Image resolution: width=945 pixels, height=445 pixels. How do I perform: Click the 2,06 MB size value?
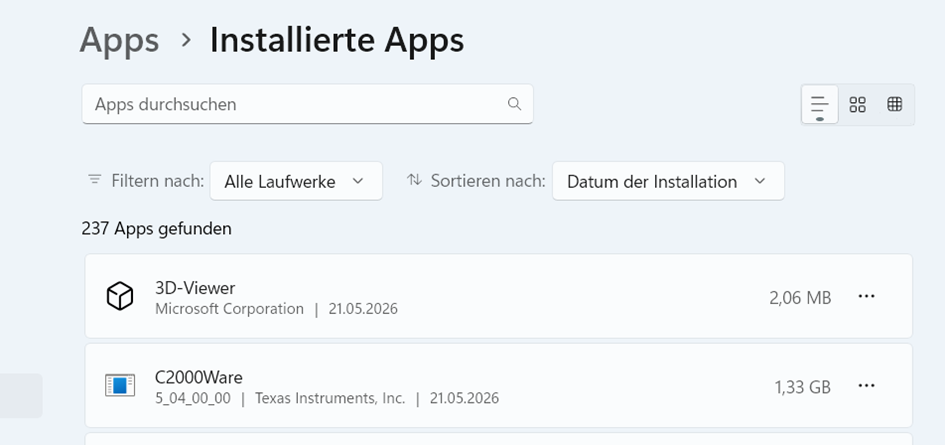pos(800,297)
